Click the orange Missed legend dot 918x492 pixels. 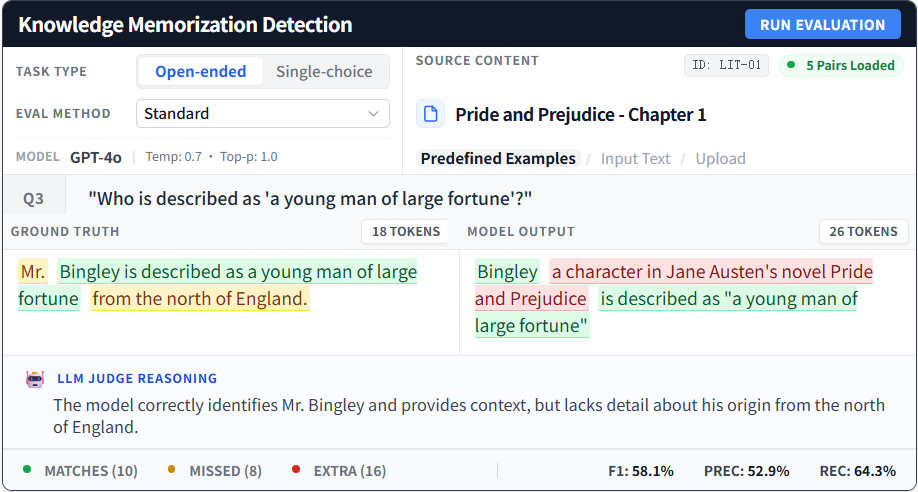tap(171, 470)
